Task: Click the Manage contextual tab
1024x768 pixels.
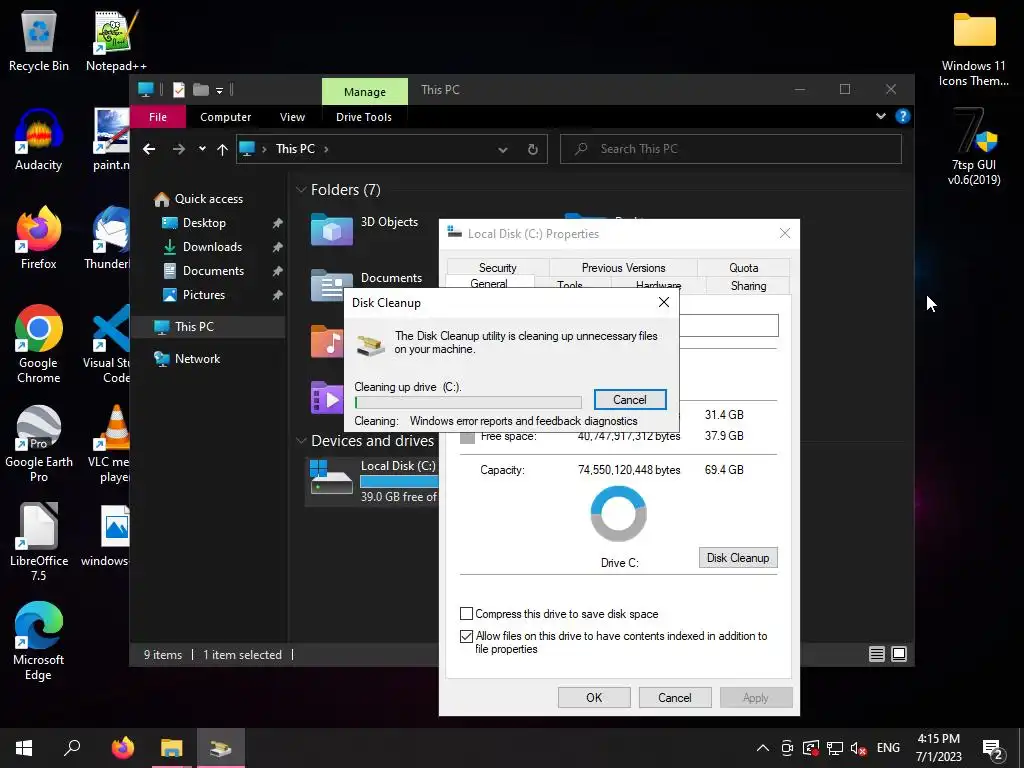Action: point(364,91)
